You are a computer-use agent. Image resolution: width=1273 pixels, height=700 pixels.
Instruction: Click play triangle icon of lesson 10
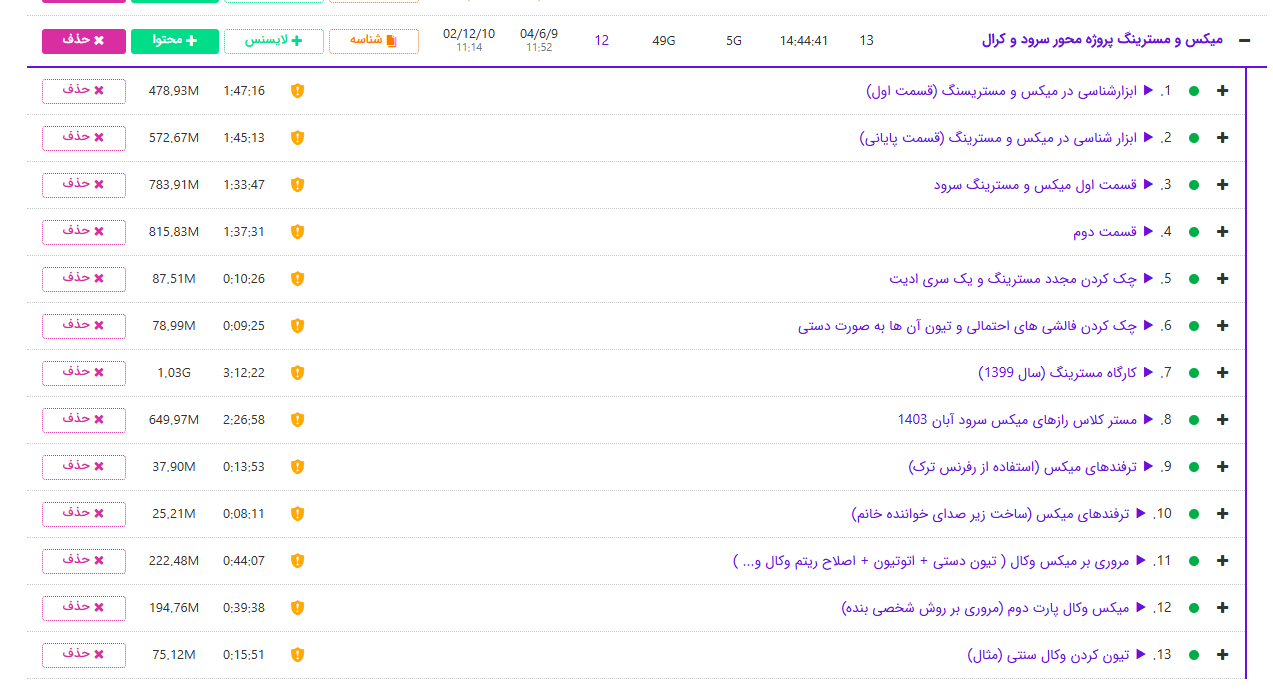pyautogui.click(x=1141, y=513)
